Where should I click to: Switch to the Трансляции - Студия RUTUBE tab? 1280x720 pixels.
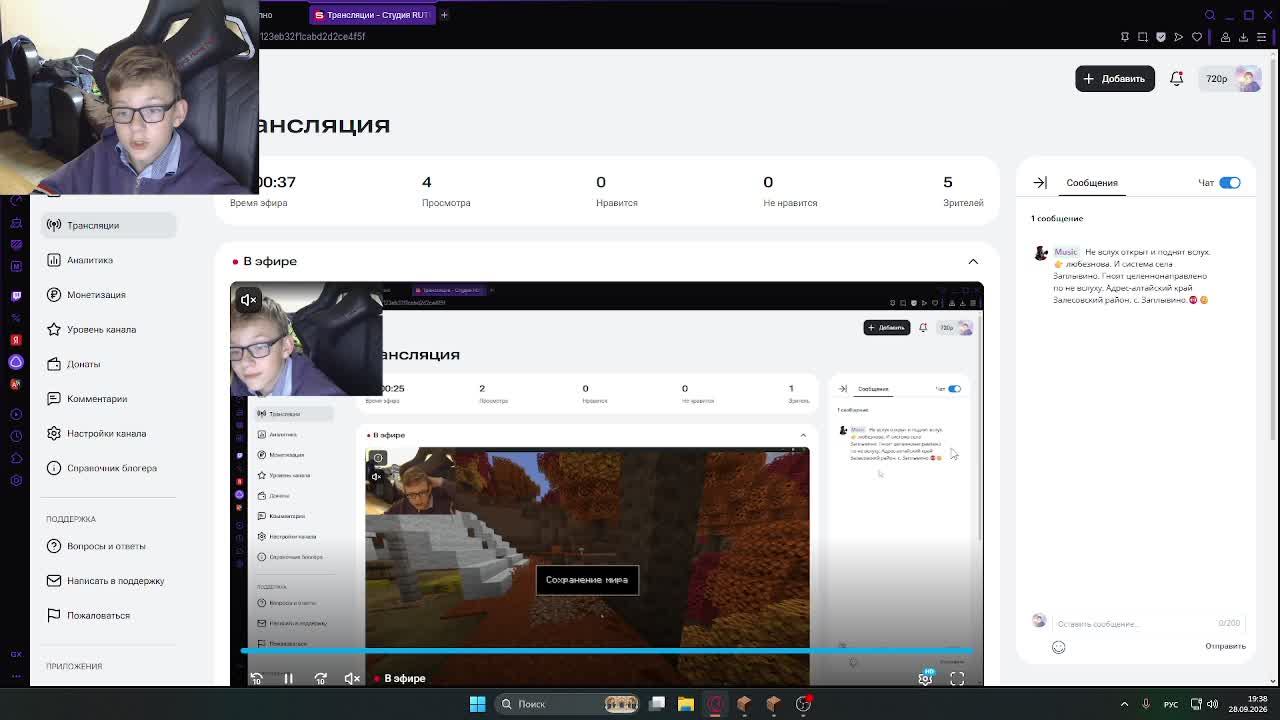(x=371, y=15)
